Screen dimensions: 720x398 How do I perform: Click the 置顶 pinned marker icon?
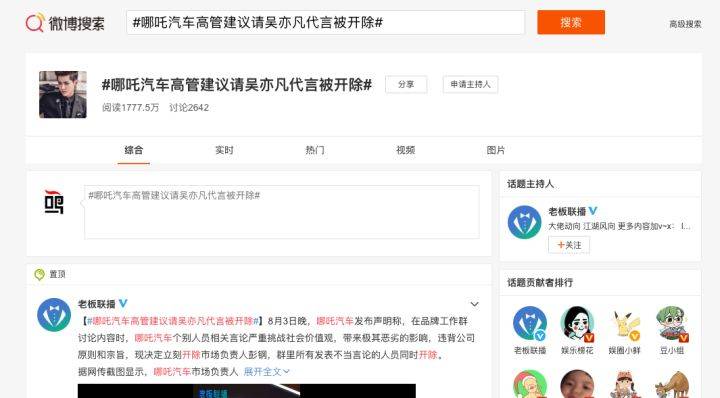pos(39,275)
